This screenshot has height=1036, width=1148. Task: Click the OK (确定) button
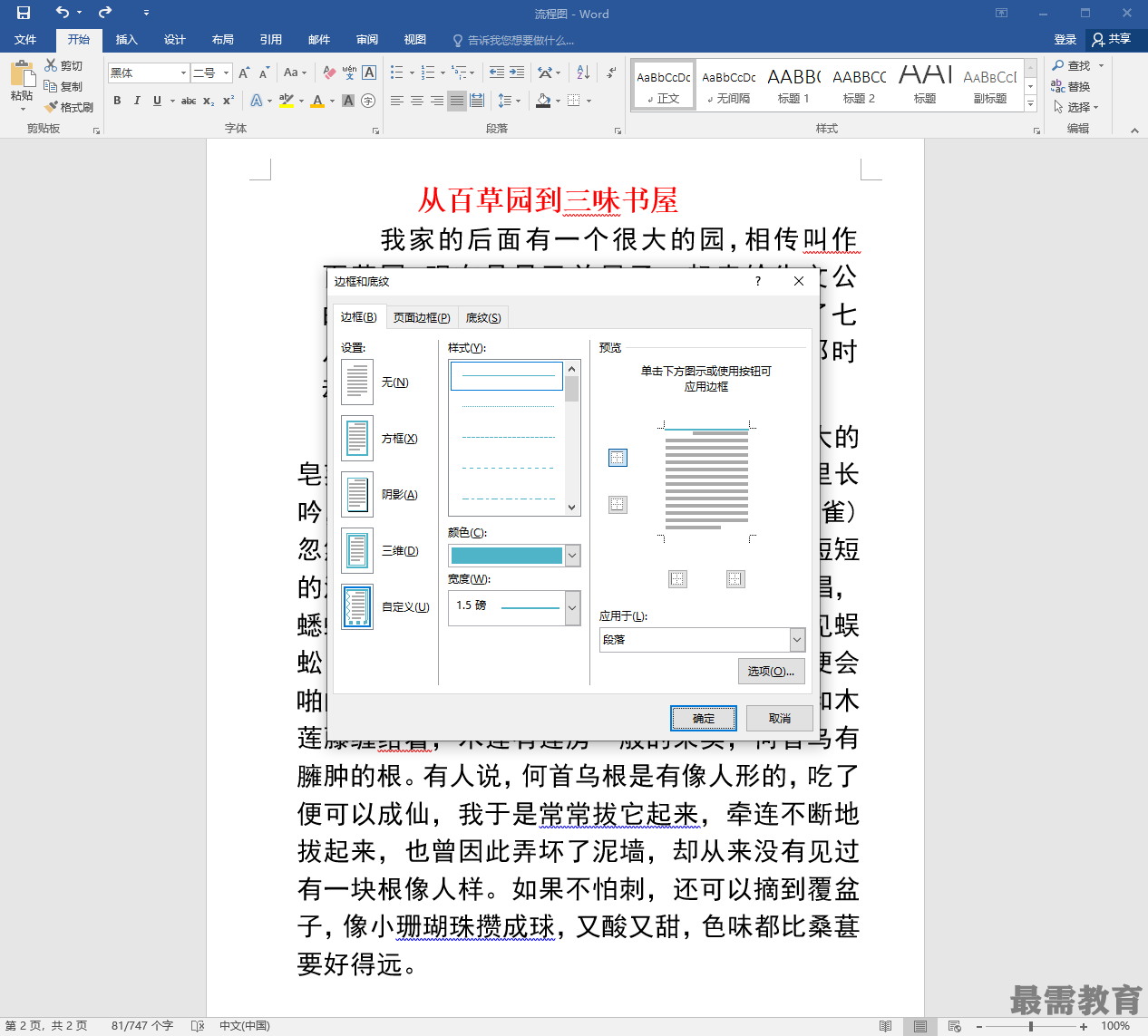coord(704,718)
